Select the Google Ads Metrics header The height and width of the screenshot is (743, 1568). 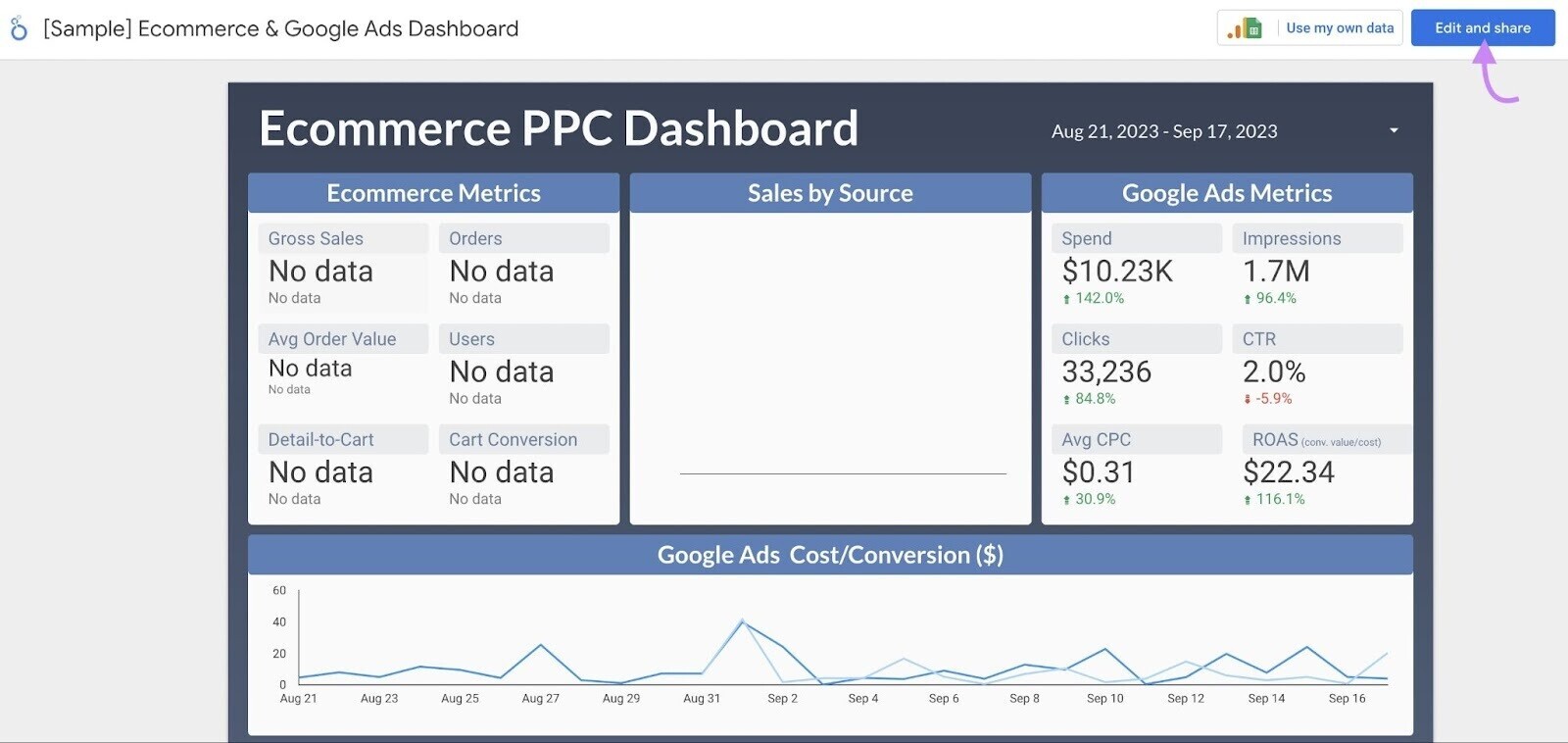point(1227,193)
